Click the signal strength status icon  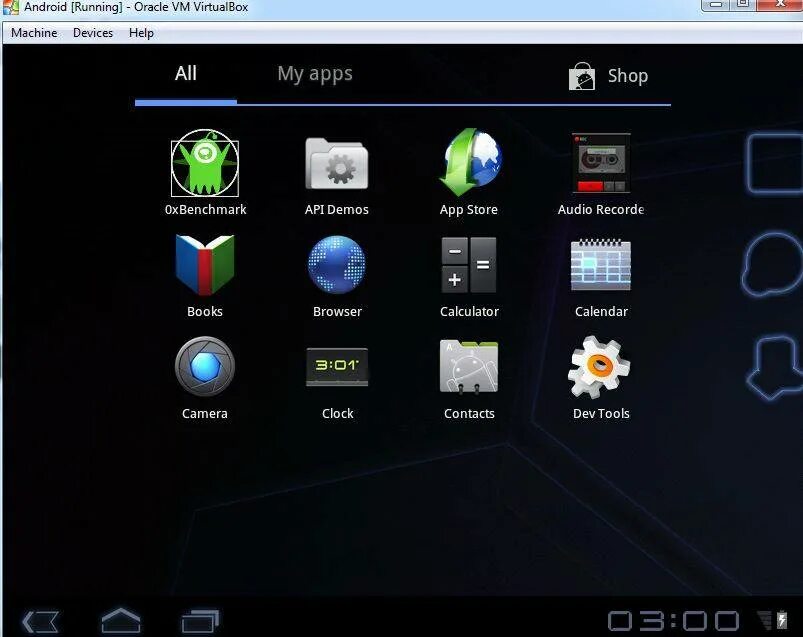(765, 620)
